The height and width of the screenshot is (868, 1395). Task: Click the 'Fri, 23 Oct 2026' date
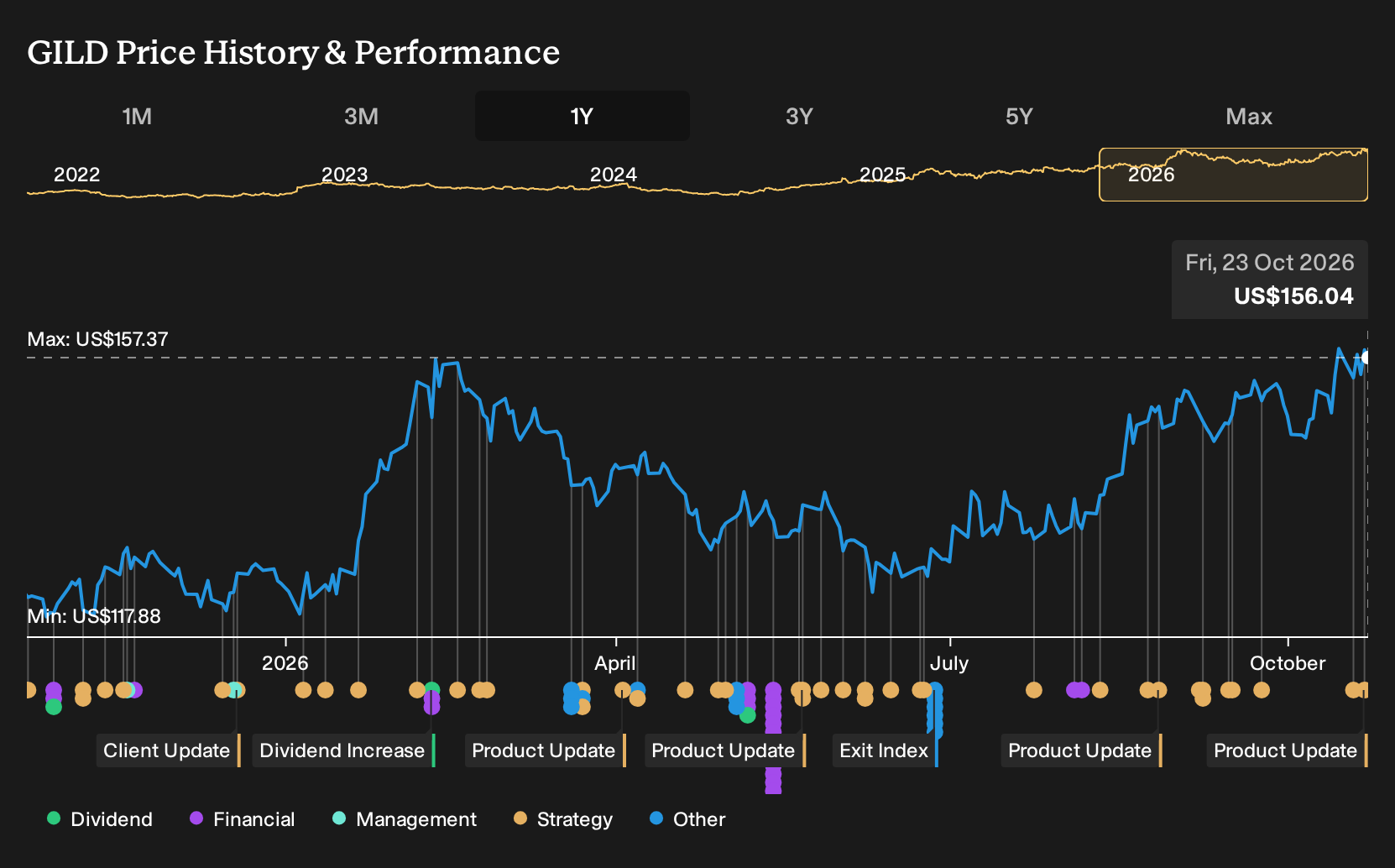1270,263
